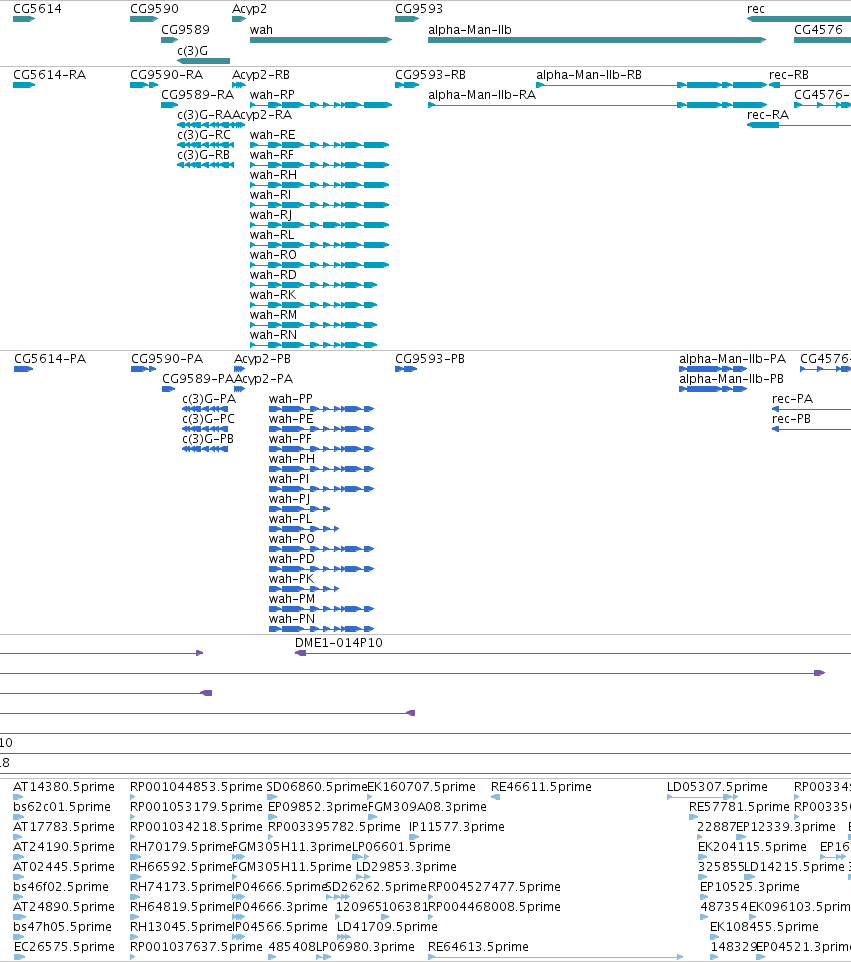Click transcript c(3)G-RC label
851x962 pixels.
[x=204, y=135]
